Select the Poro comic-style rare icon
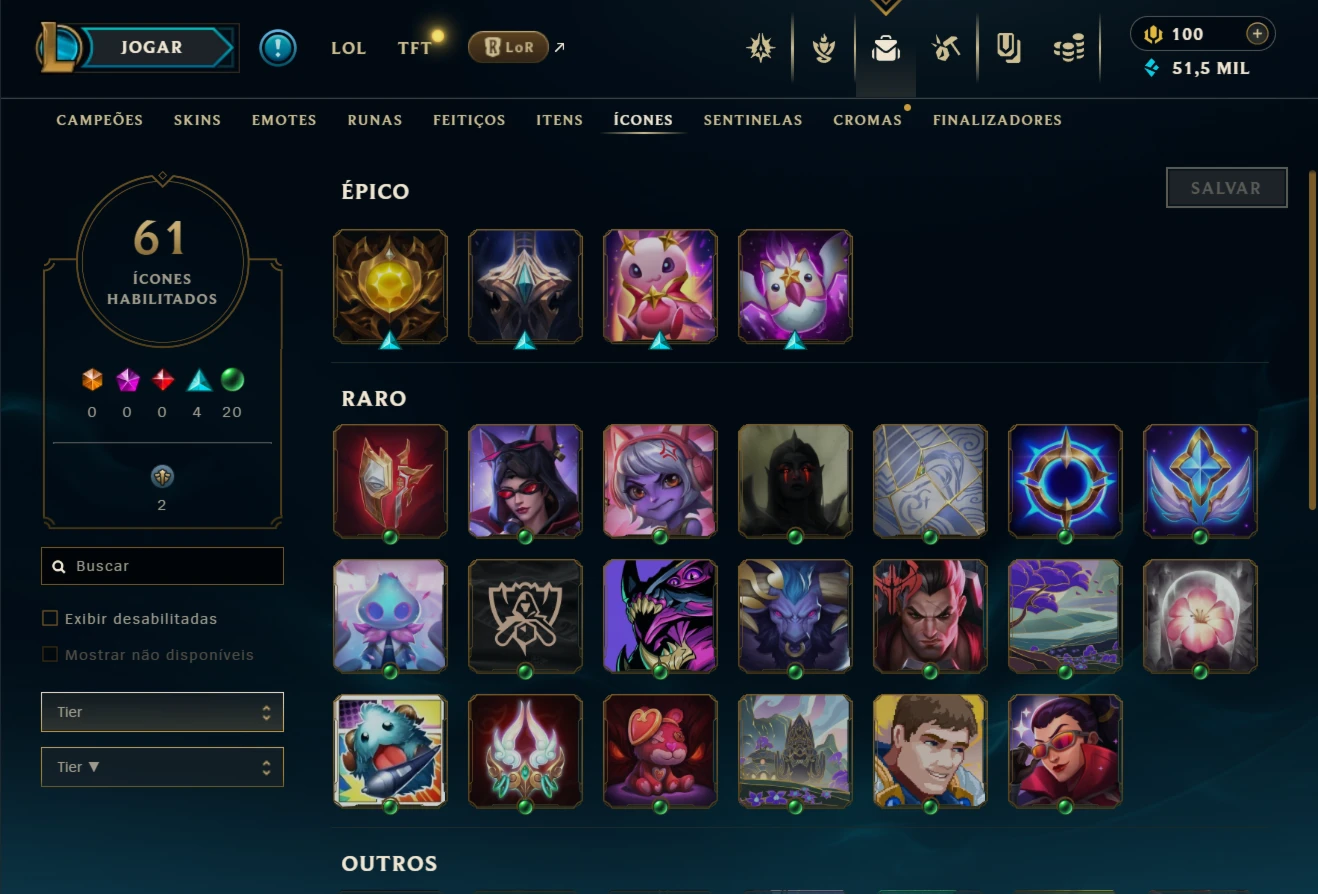 (x=390, y=751)
